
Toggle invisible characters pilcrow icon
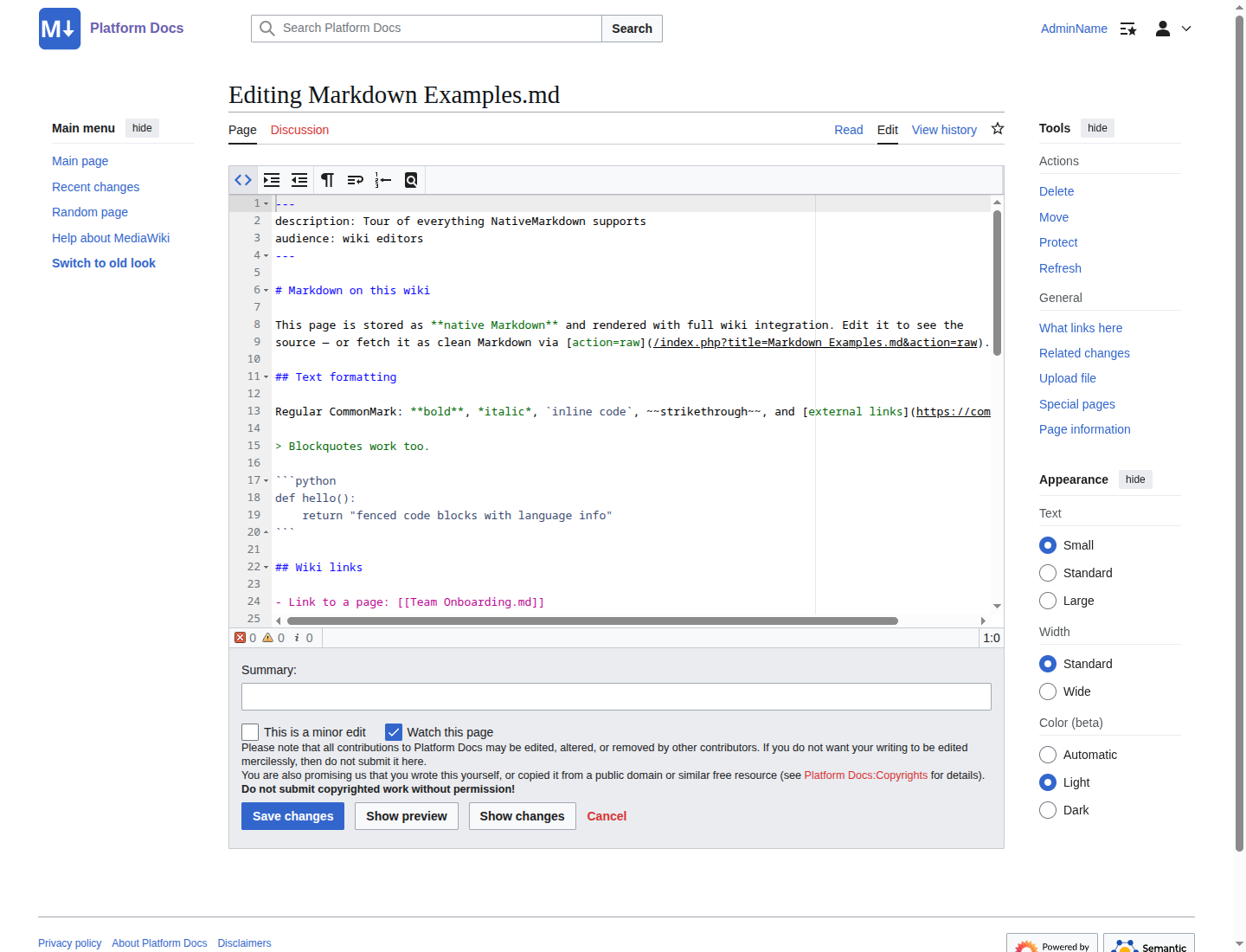327,180
